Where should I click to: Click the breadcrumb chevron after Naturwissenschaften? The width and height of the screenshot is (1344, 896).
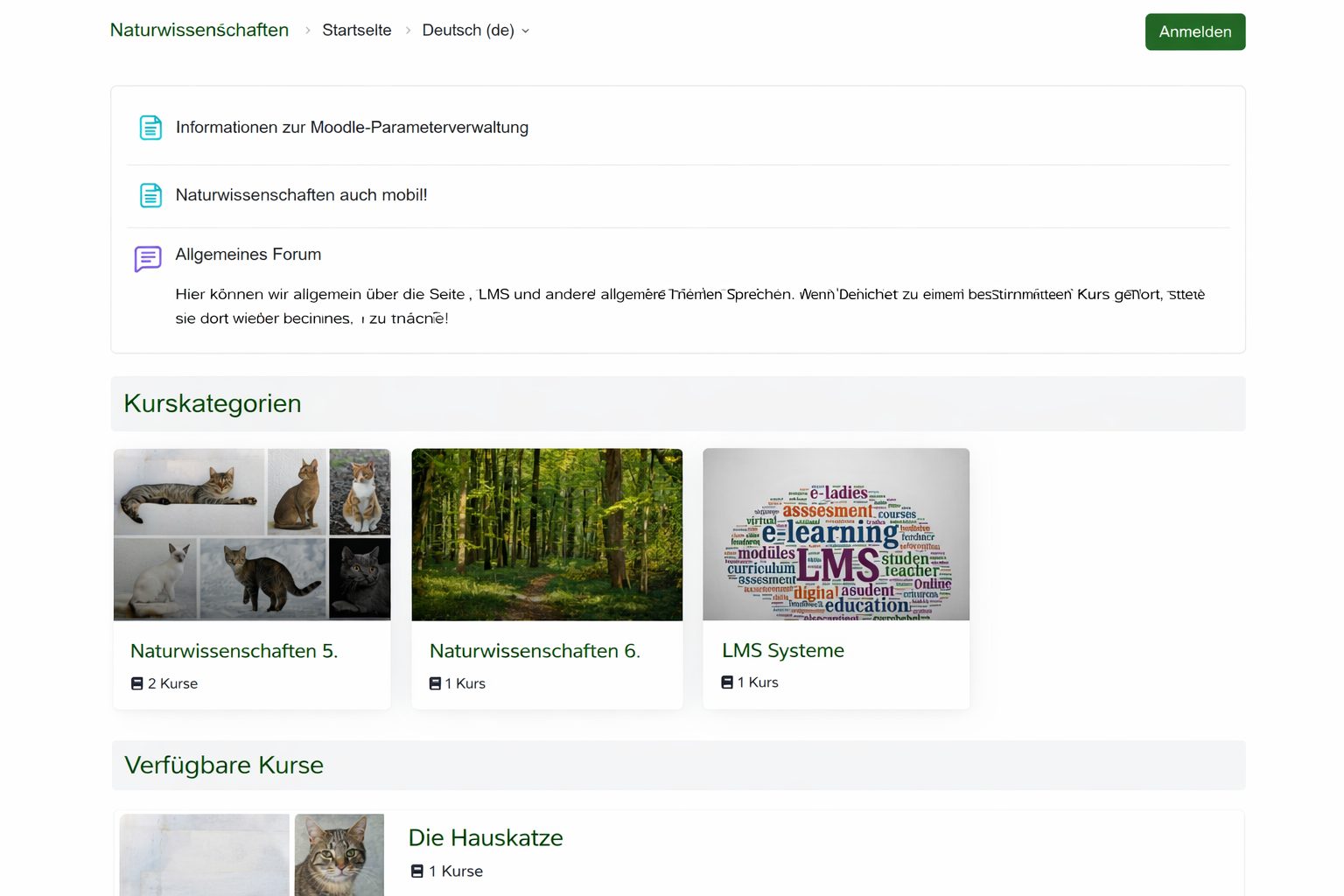point(307,31)
